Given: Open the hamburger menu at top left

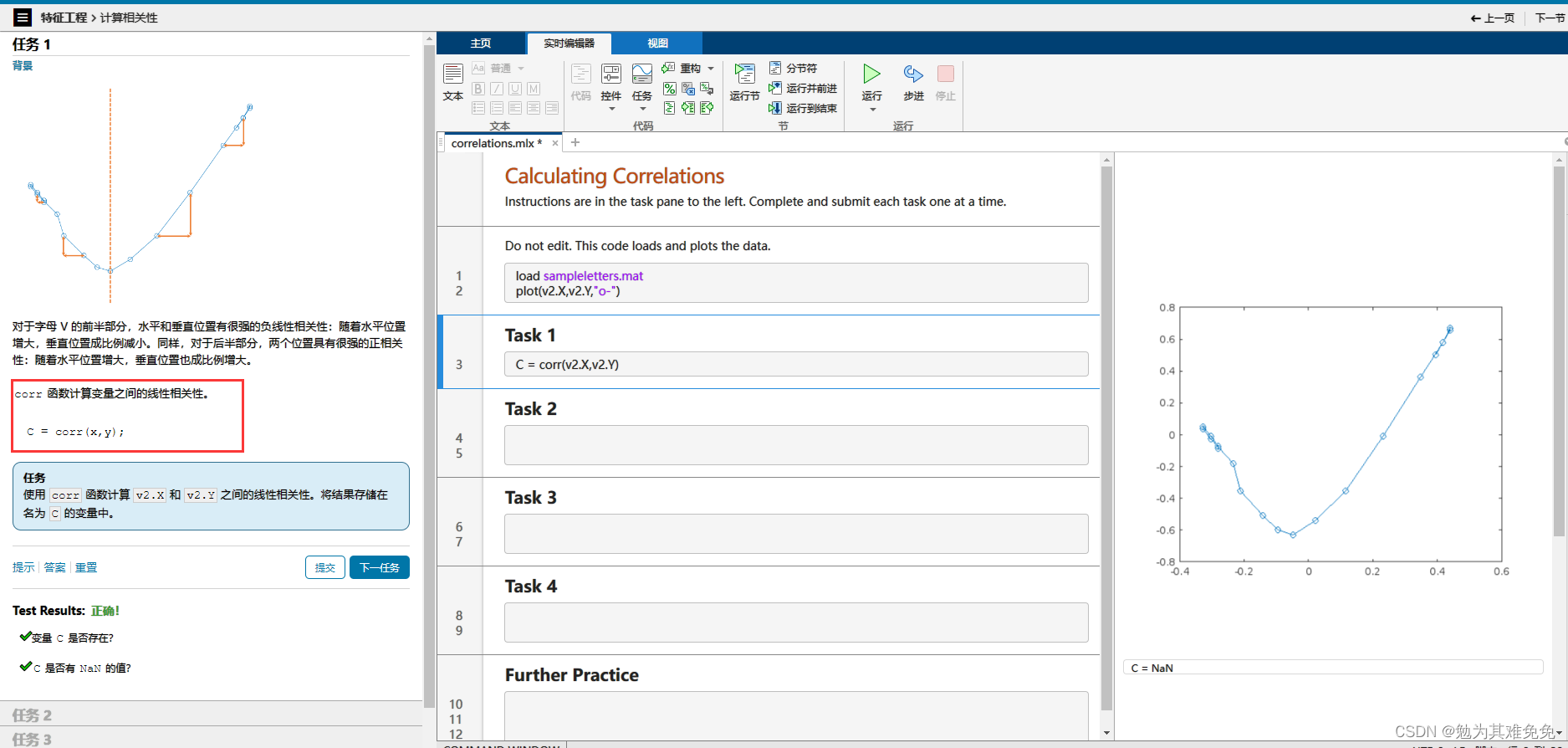Looking at the screenshot, I should coord(23,17).
